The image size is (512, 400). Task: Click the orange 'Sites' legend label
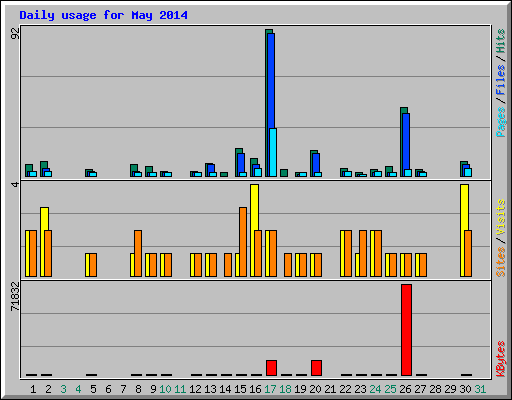coord(500,262)
